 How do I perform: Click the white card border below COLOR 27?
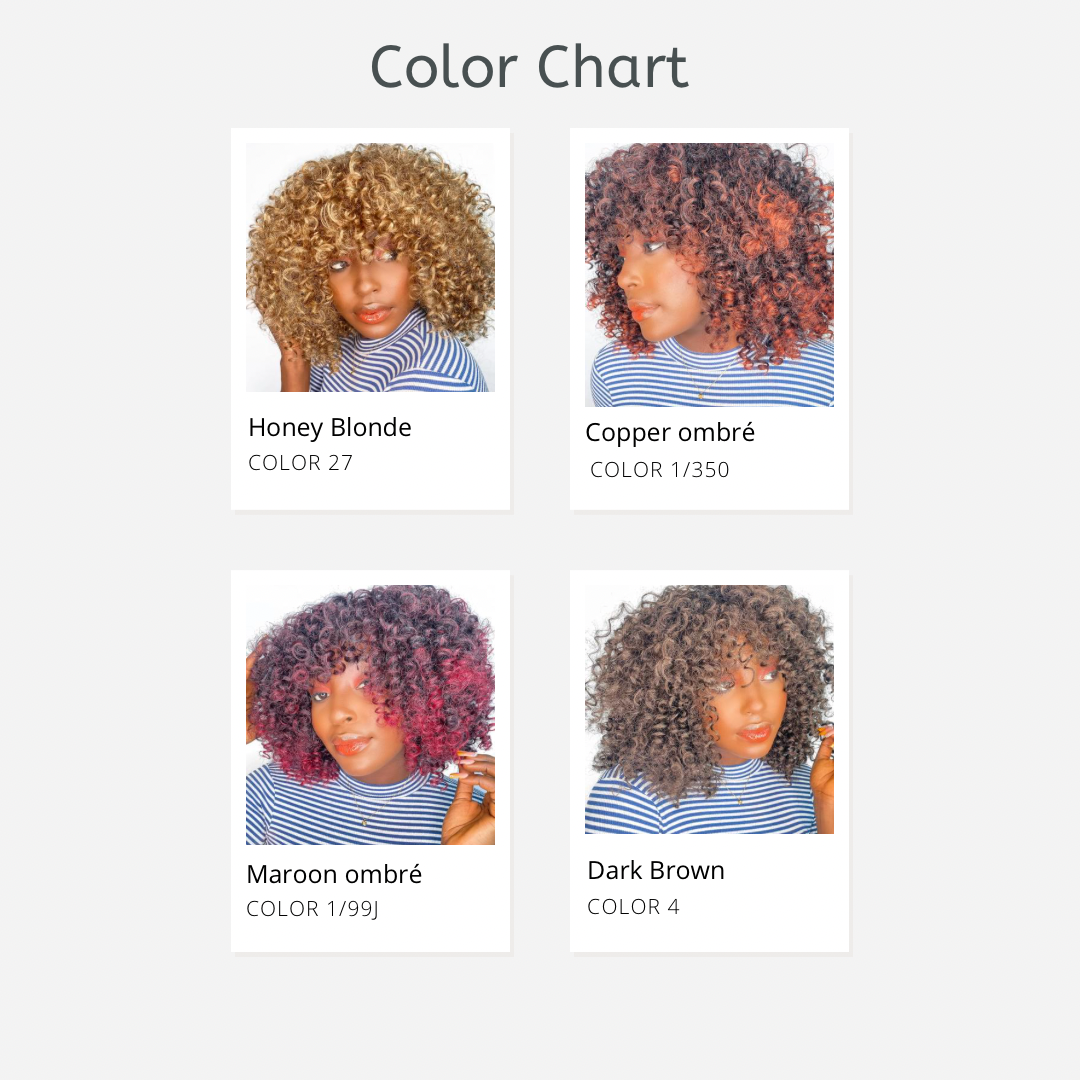coord(371,492)
